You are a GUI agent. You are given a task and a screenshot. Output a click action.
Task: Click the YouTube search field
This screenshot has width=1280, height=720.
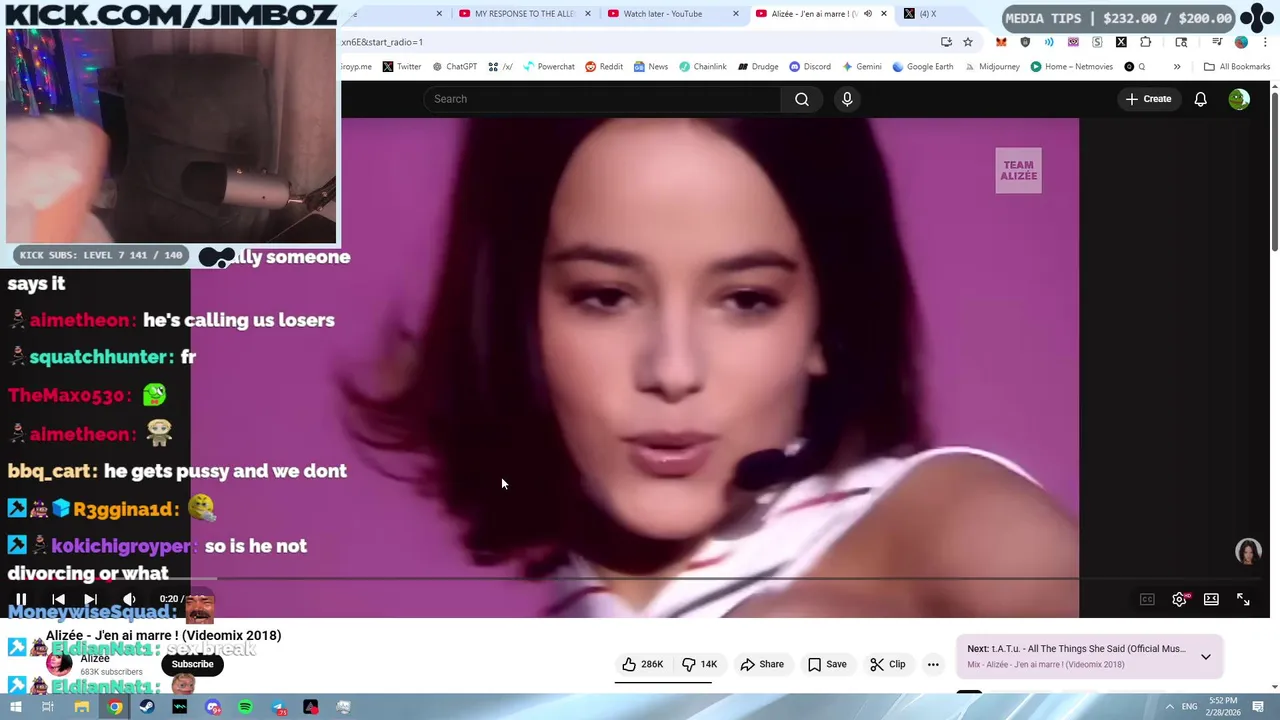pos(603,99)
